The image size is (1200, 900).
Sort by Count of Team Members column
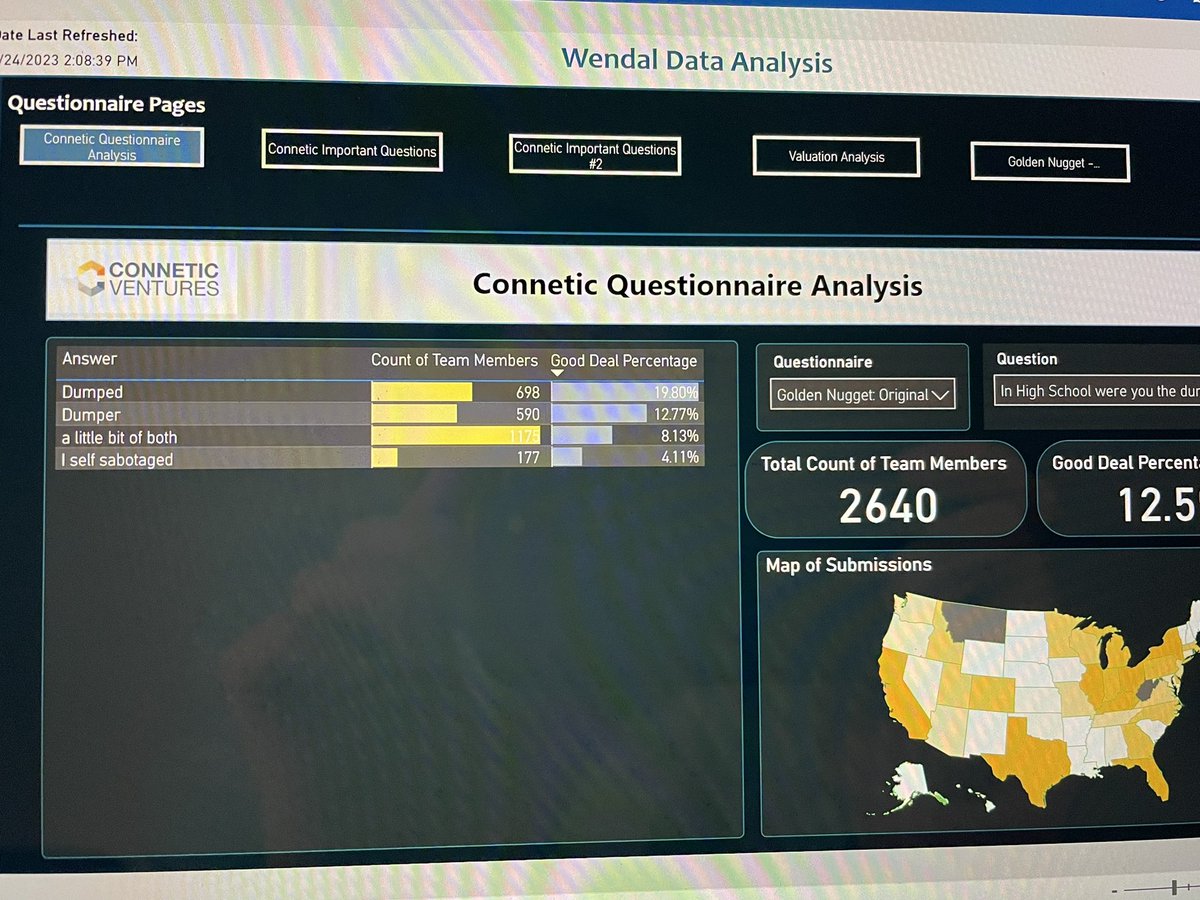455,360
